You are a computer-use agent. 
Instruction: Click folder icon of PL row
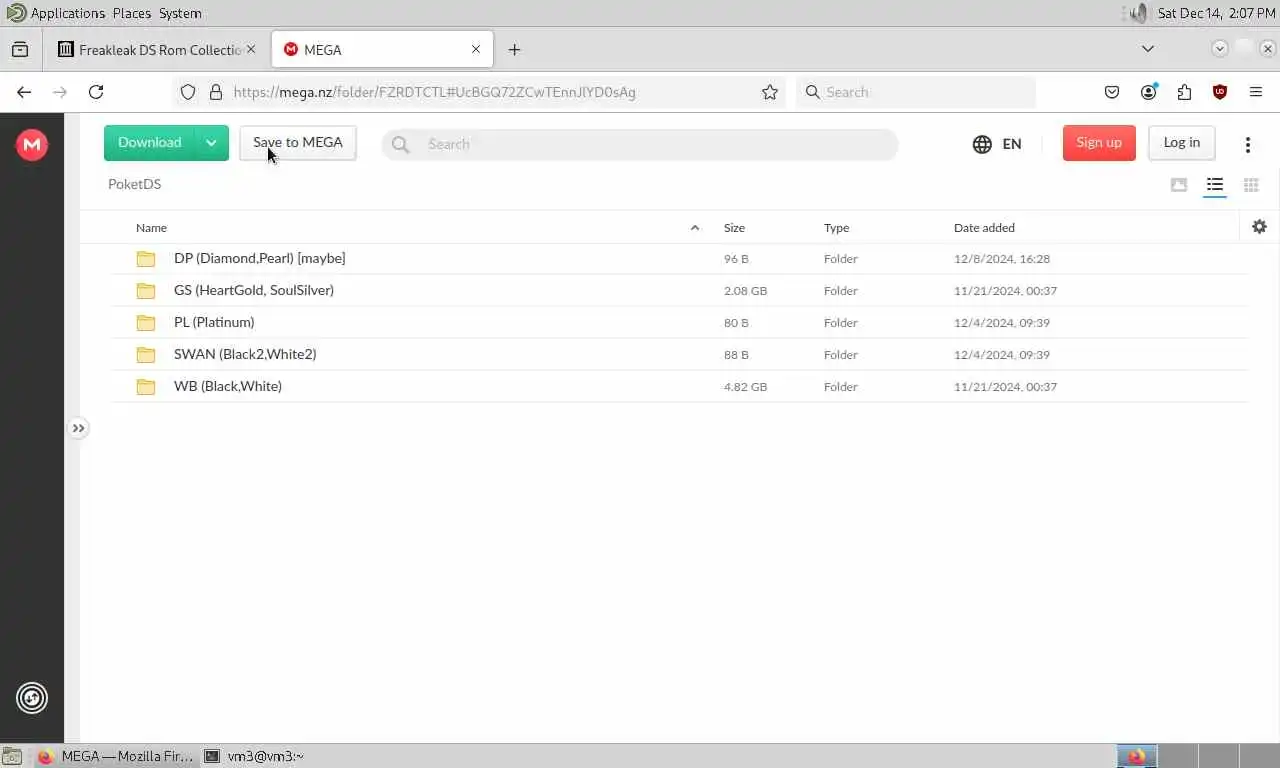pyautogui.click(x=146, y=323)
